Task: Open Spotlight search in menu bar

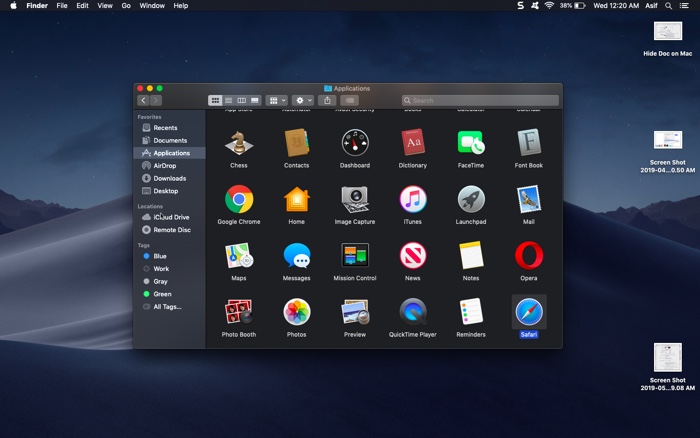Action: pos(668,5)
